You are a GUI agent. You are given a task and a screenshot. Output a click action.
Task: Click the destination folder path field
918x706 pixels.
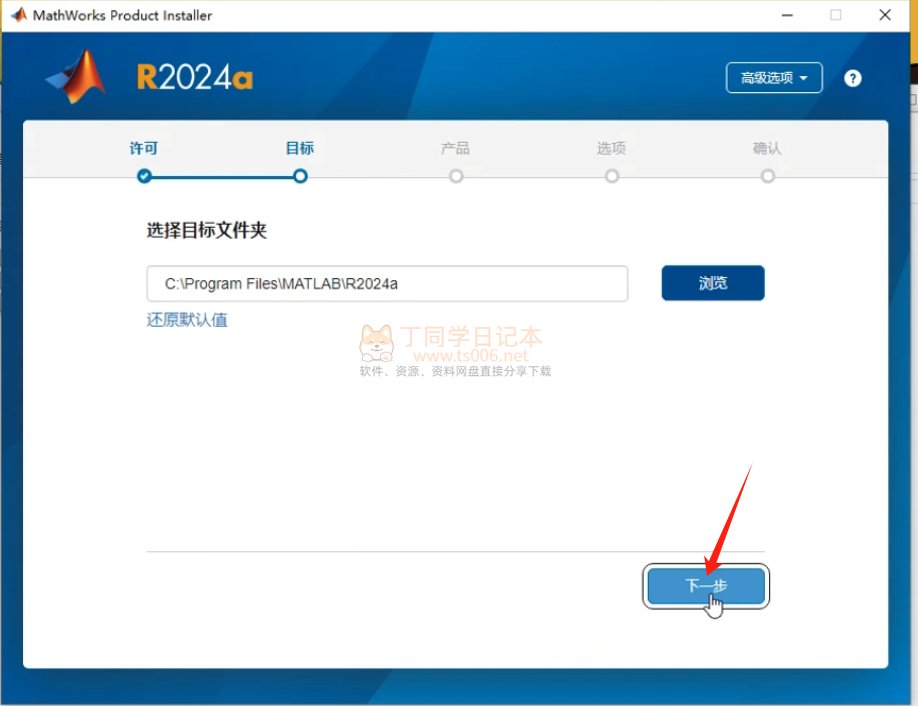click(x=387, y=283)
